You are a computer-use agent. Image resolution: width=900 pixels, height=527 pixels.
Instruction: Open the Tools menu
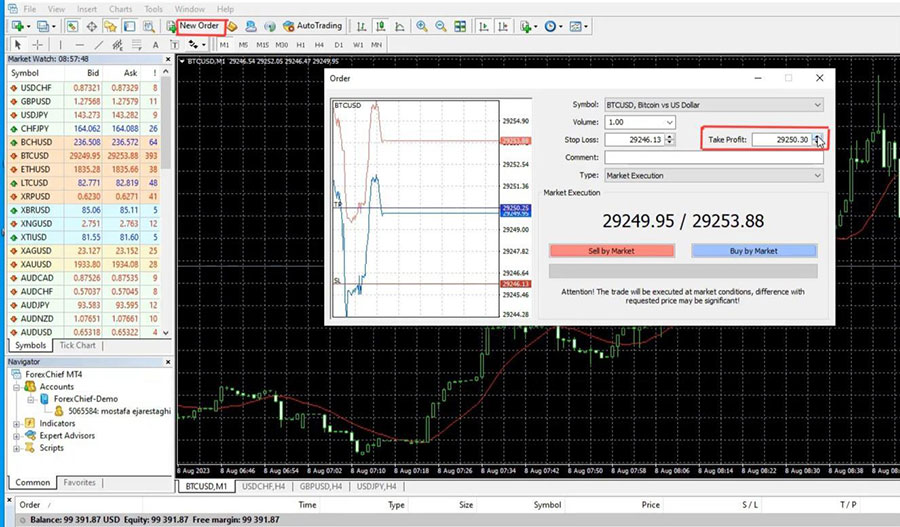point(153,9)
